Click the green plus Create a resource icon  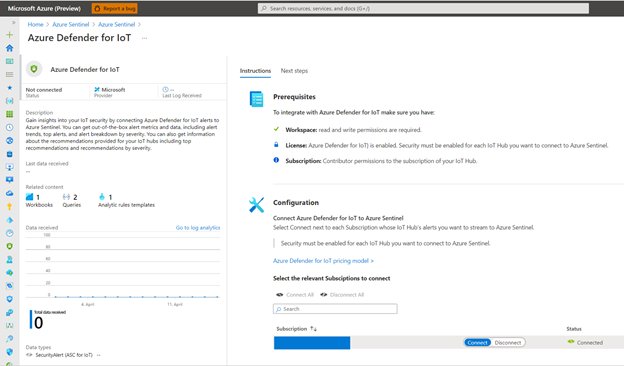tap(10, 35)
